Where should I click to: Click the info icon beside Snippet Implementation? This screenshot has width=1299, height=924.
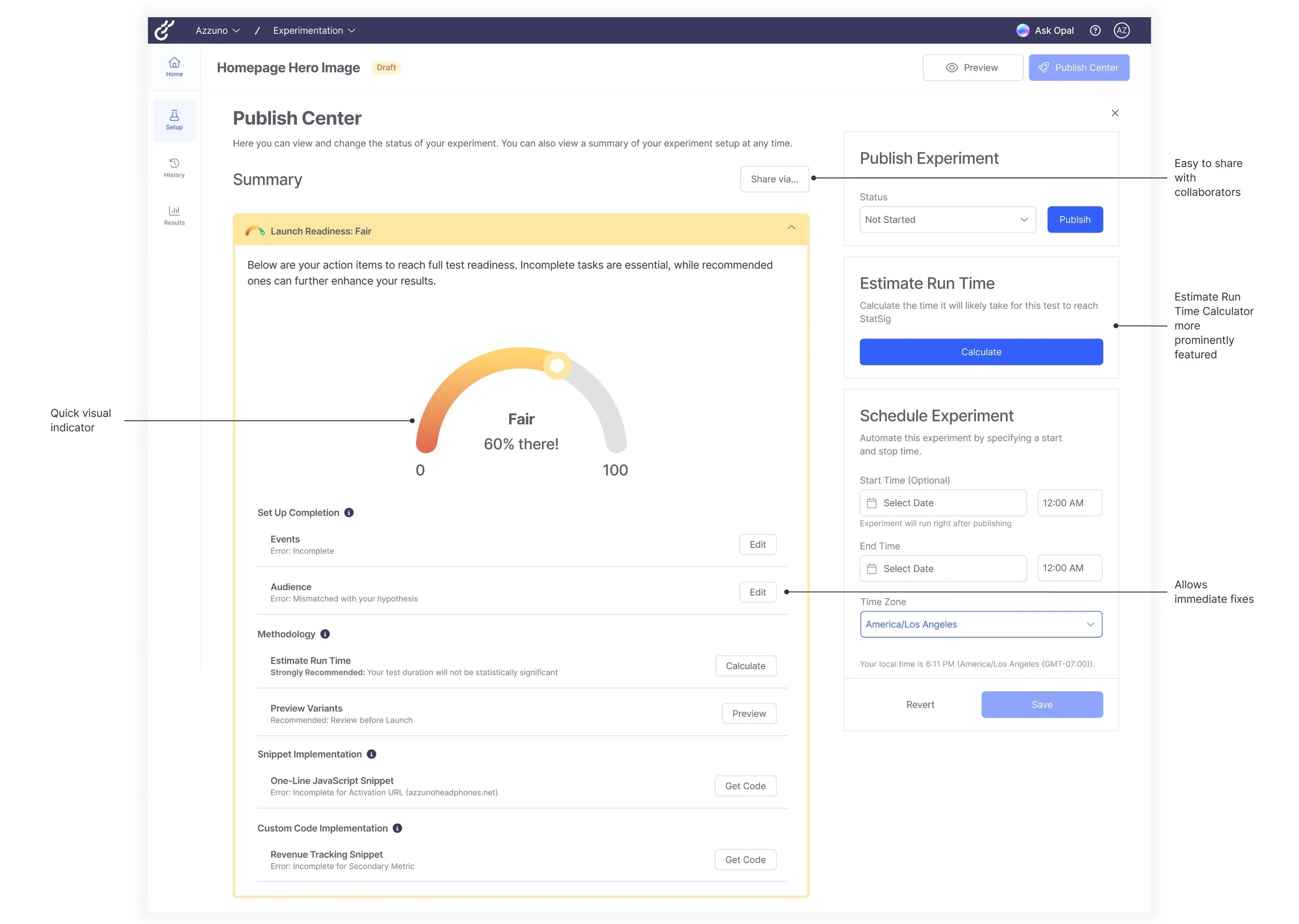coord(372,754)
